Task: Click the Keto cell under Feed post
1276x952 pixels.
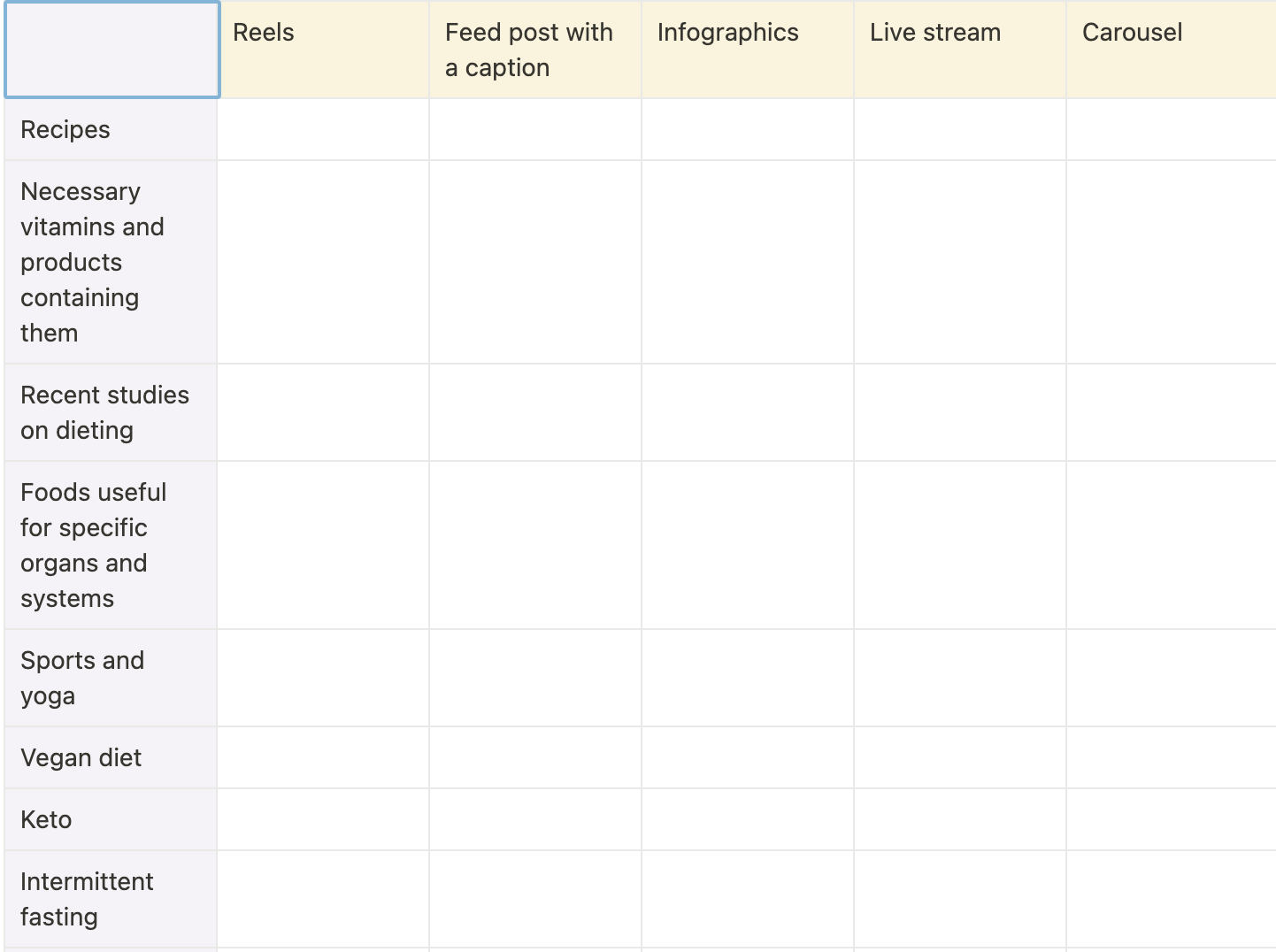Action: 535,819
